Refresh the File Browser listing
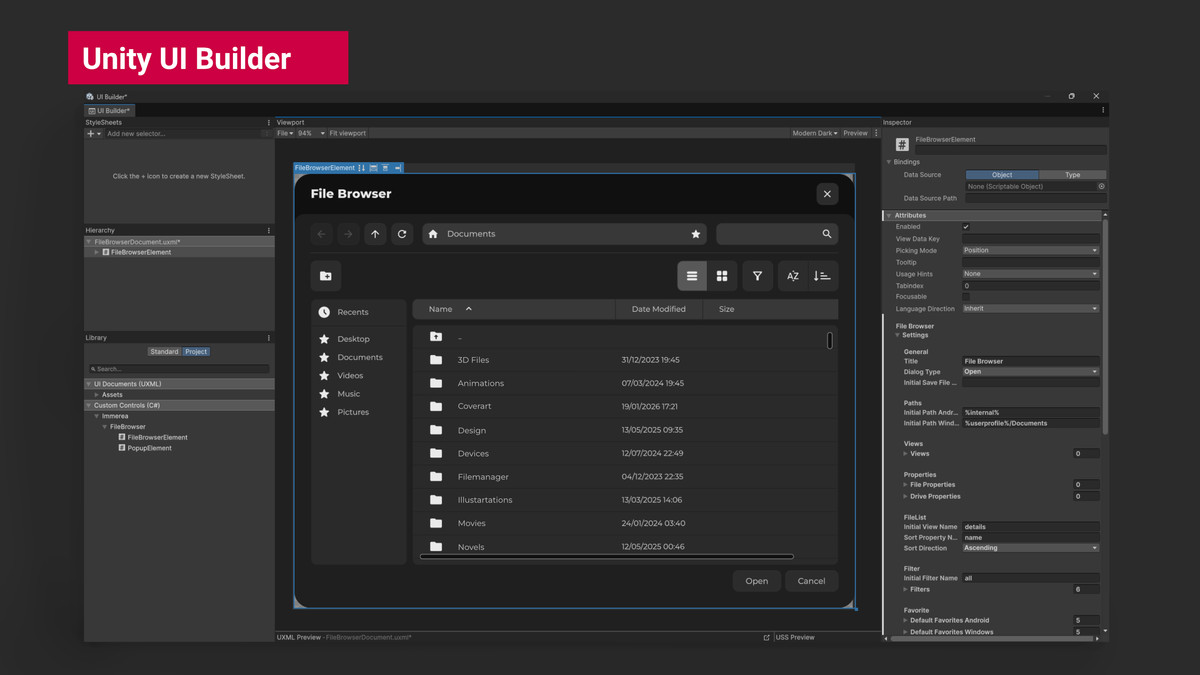1200x675 pixels. [402, 234]
